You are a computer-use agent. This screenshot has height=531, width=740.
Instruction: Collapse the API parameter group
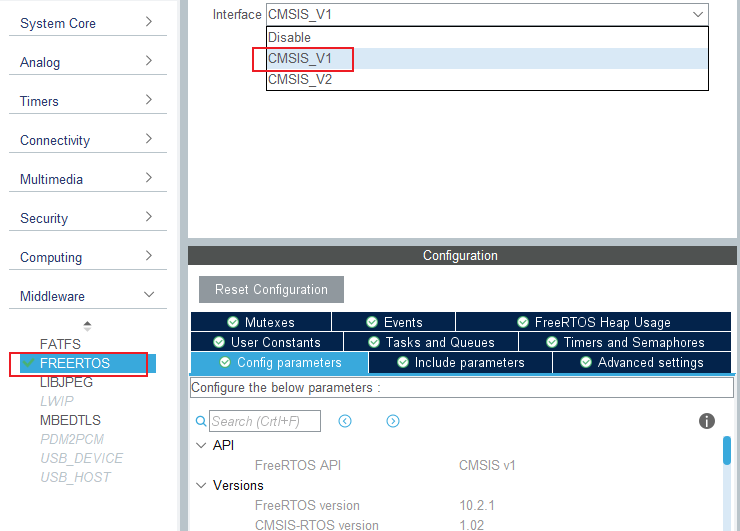(x=202, y=445)
